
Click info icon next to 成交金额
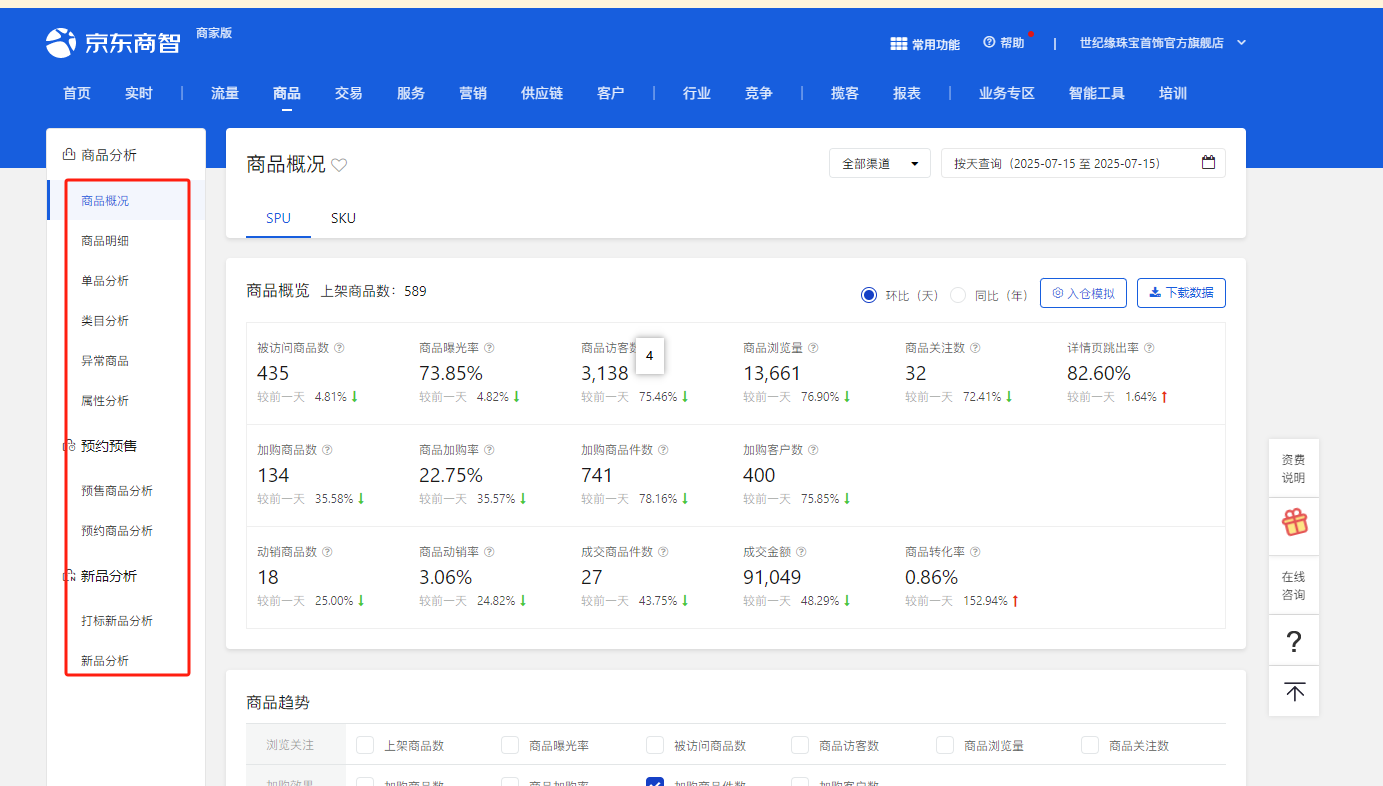click(x=801, y=552)
